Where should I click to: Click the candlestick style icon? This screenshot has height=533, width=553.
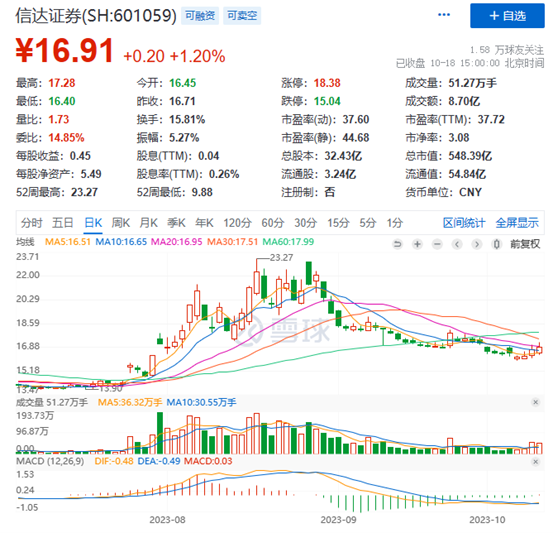(497, 244)
